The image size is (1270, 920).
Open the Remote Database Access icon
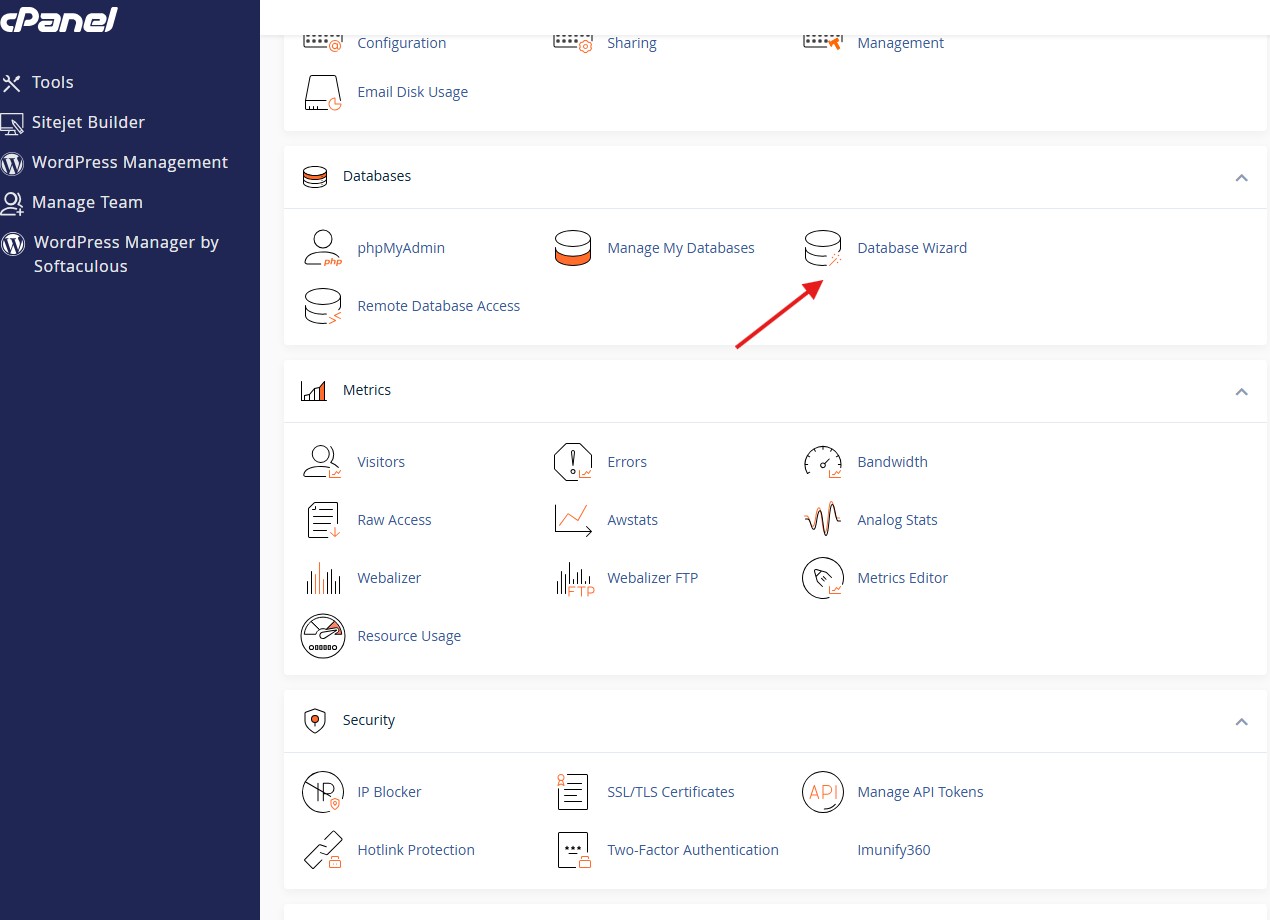click(323, 306)
